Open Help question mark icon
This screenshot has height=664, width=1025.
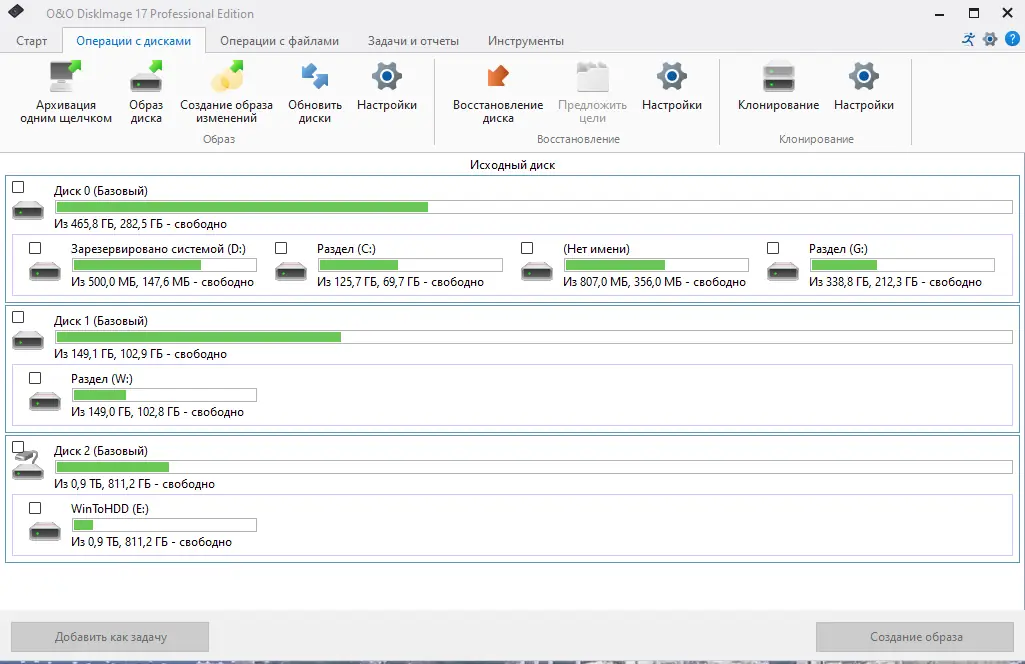(1012, 39)
